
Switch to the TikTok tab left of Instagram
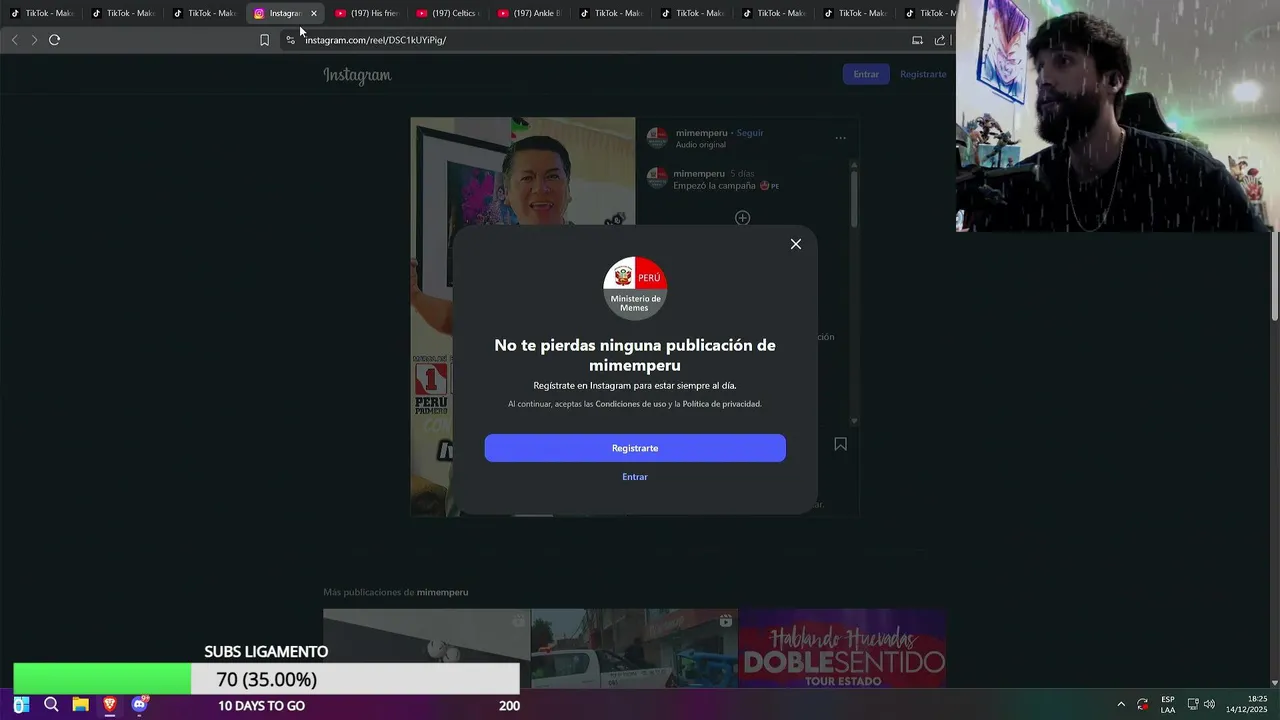coord(204,13)
